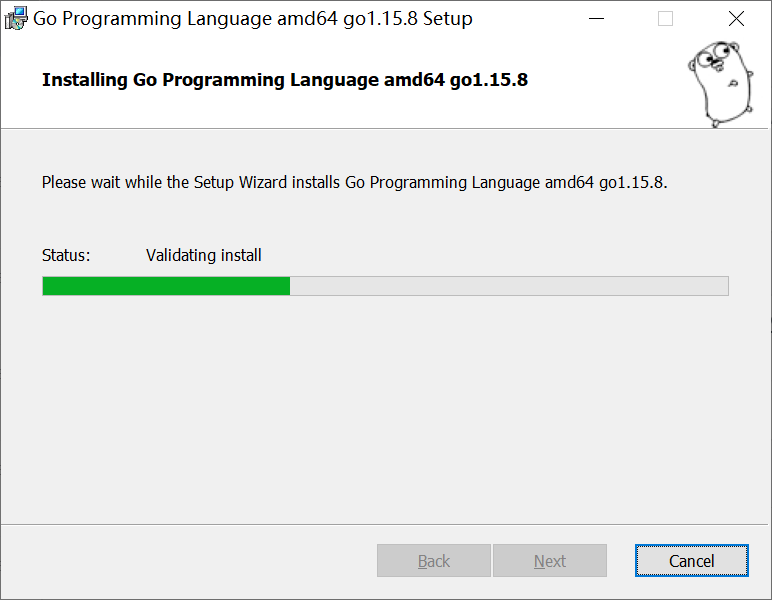Click the green filled part of progress bar
Image resolution: width=772 pixels, height=600 pixels.
(166, 286)
